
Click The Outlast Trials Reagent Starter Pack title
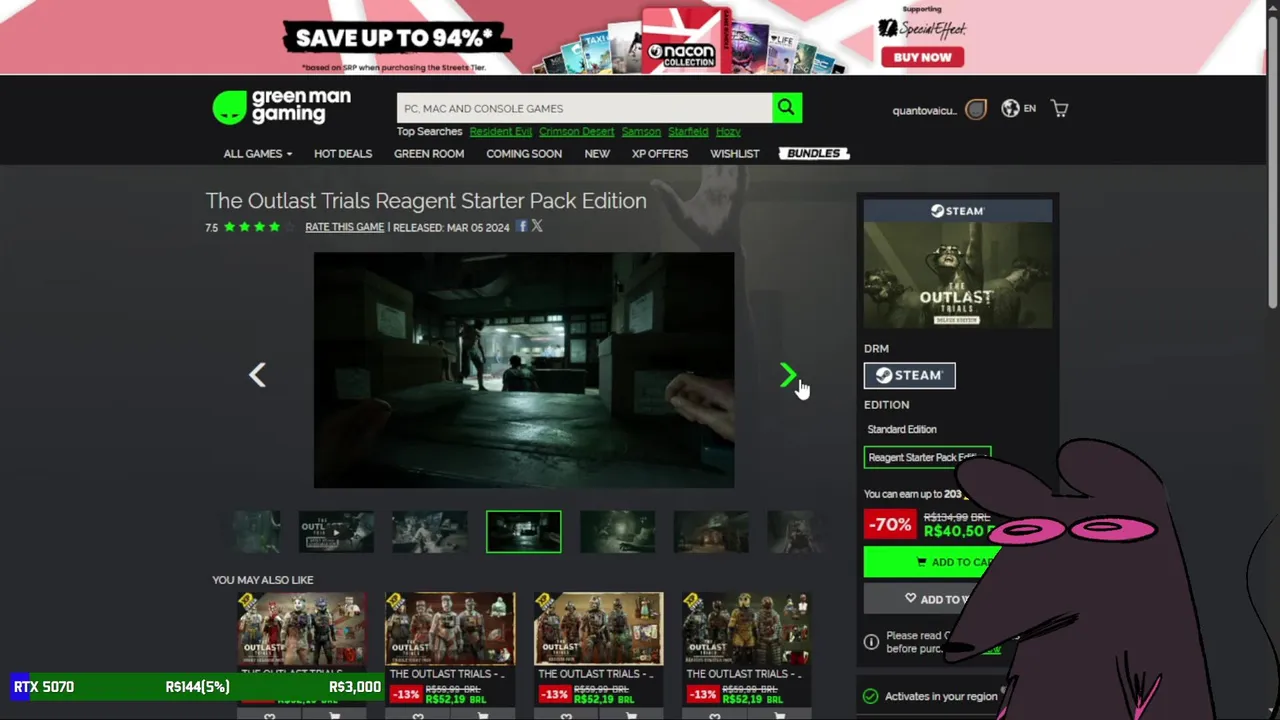(426, 201)
